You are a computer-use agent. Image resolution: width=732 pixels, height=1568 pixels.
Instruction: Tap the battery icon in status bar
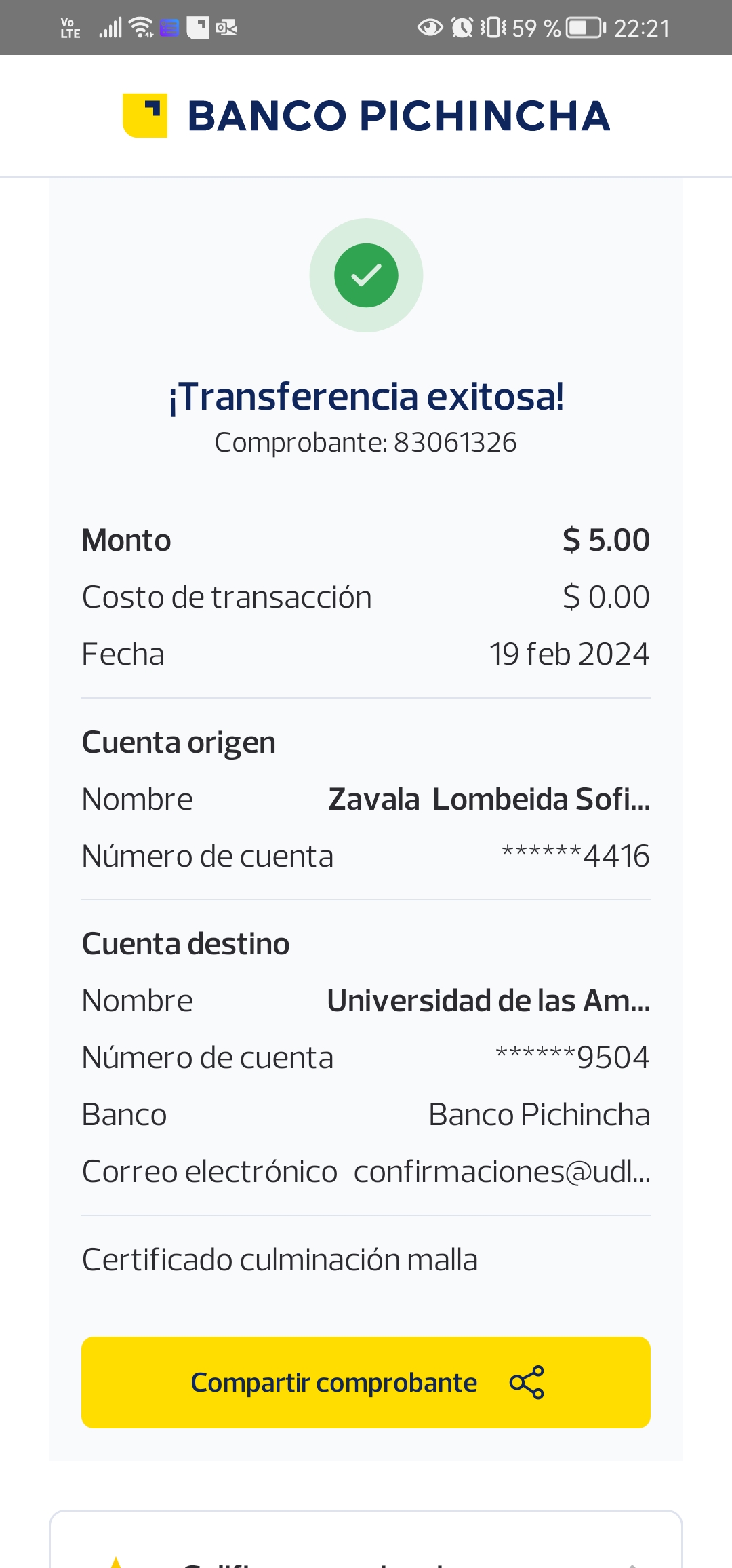(x=586, y=28)
